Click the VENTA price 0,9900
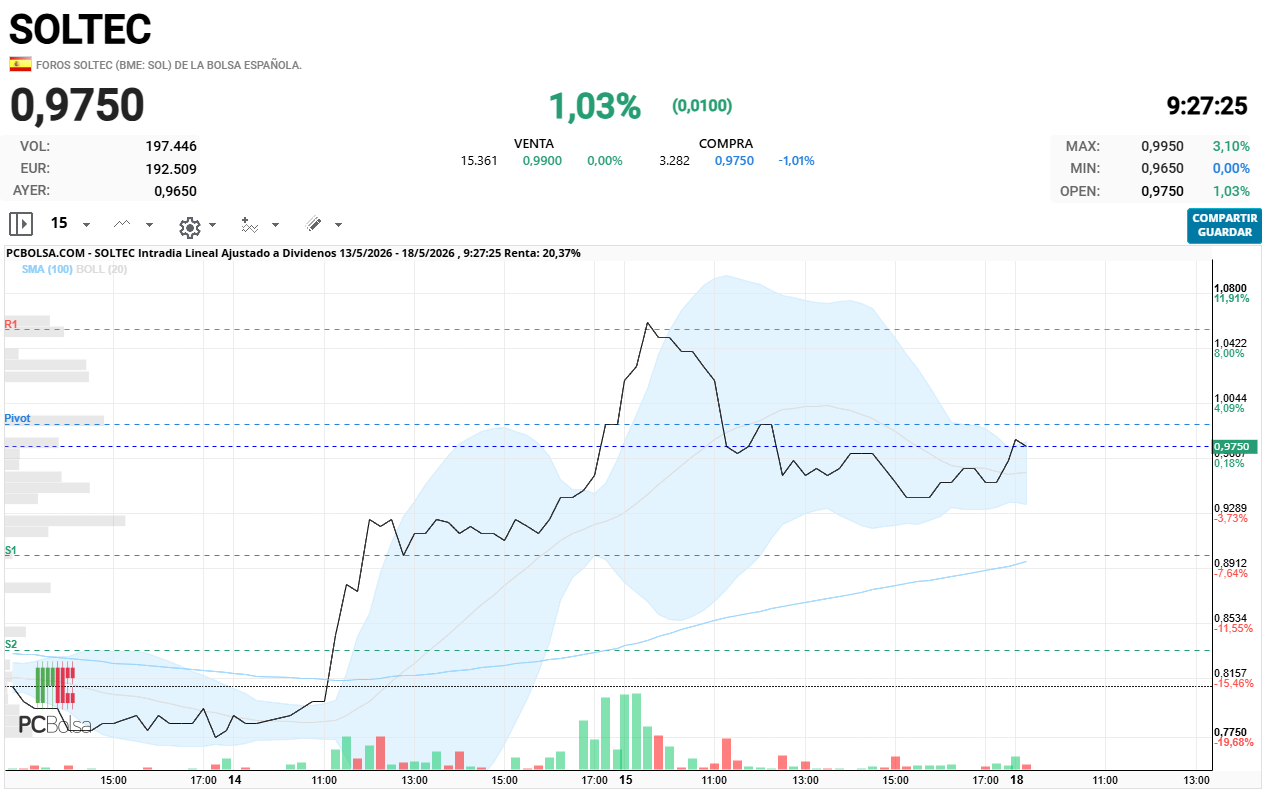The height and width of the screenshot is (789, 1262). tap(542, 160)
